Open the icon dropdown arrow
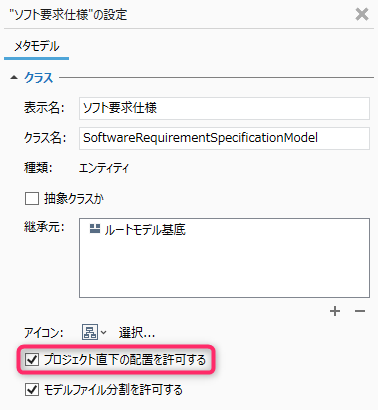This screenshot has height=410, width=378. (103, 332)
